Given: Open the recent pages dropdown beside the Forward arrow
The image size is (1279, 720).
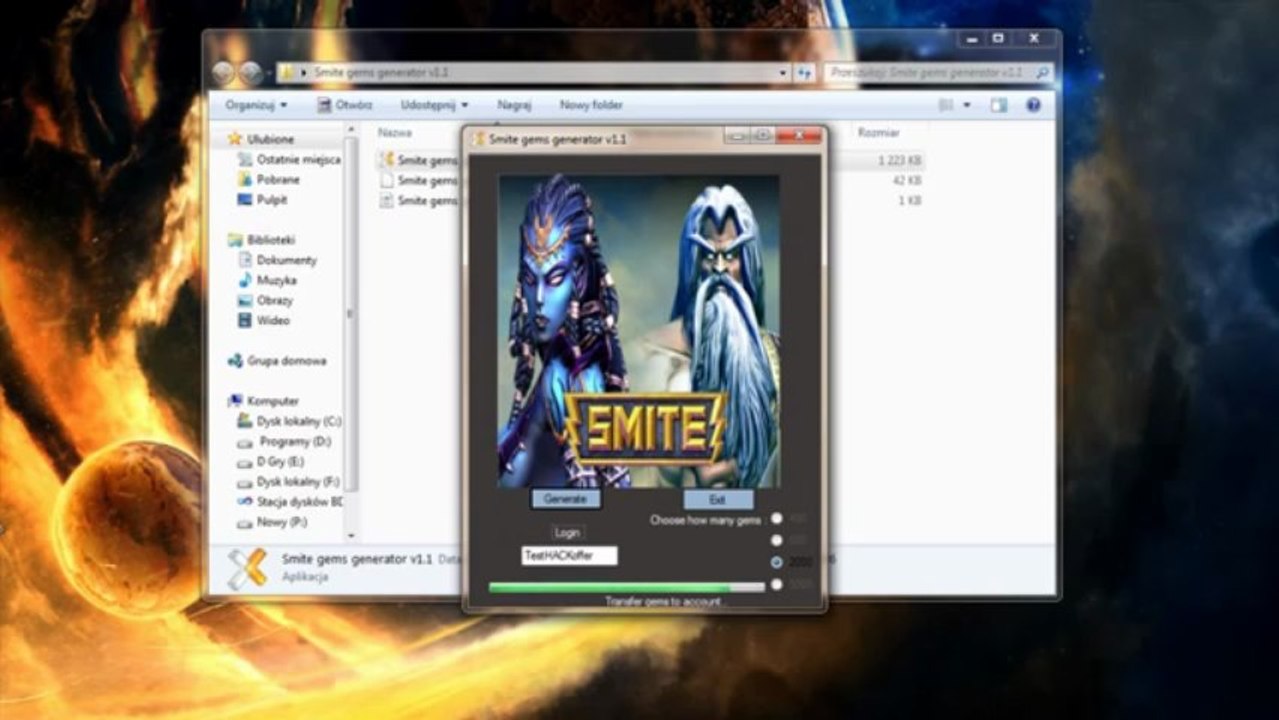Looking at the screenshot, I should tap(267, 74).
